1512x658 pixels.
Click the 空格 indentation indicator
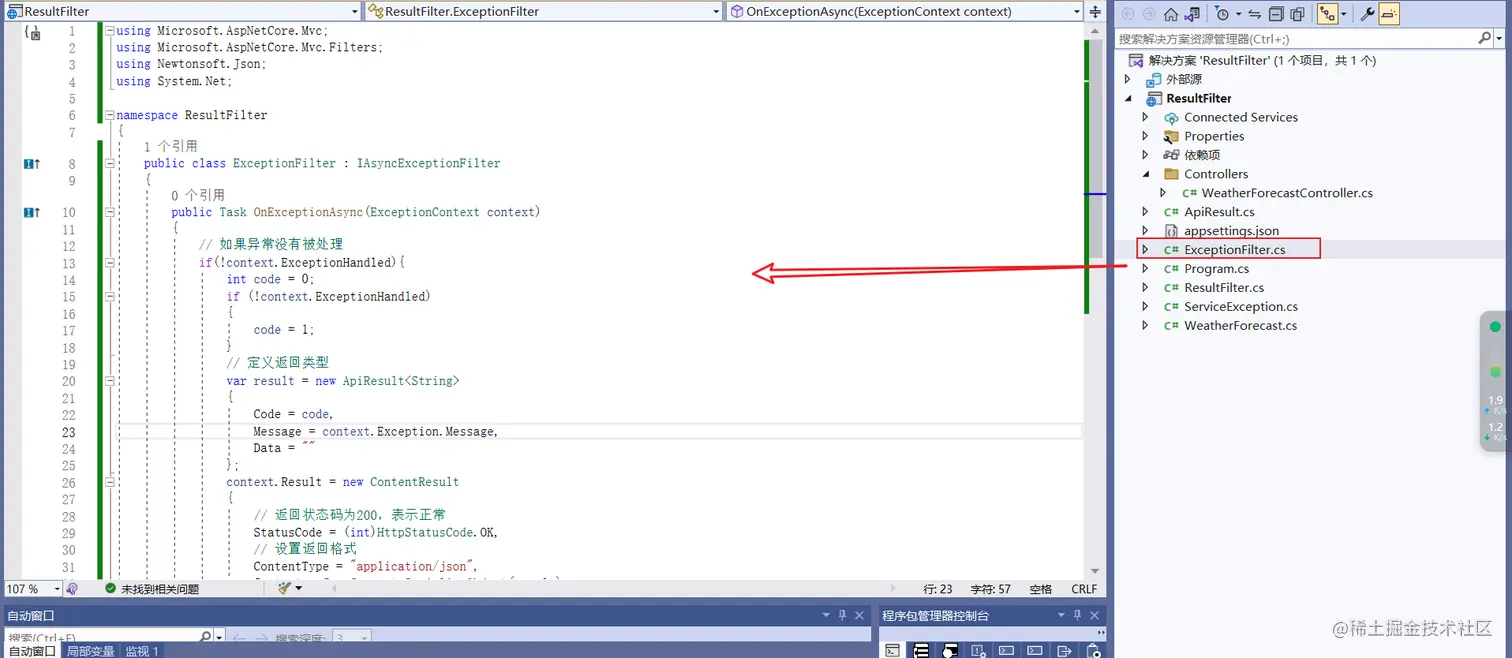point(1041,590)
